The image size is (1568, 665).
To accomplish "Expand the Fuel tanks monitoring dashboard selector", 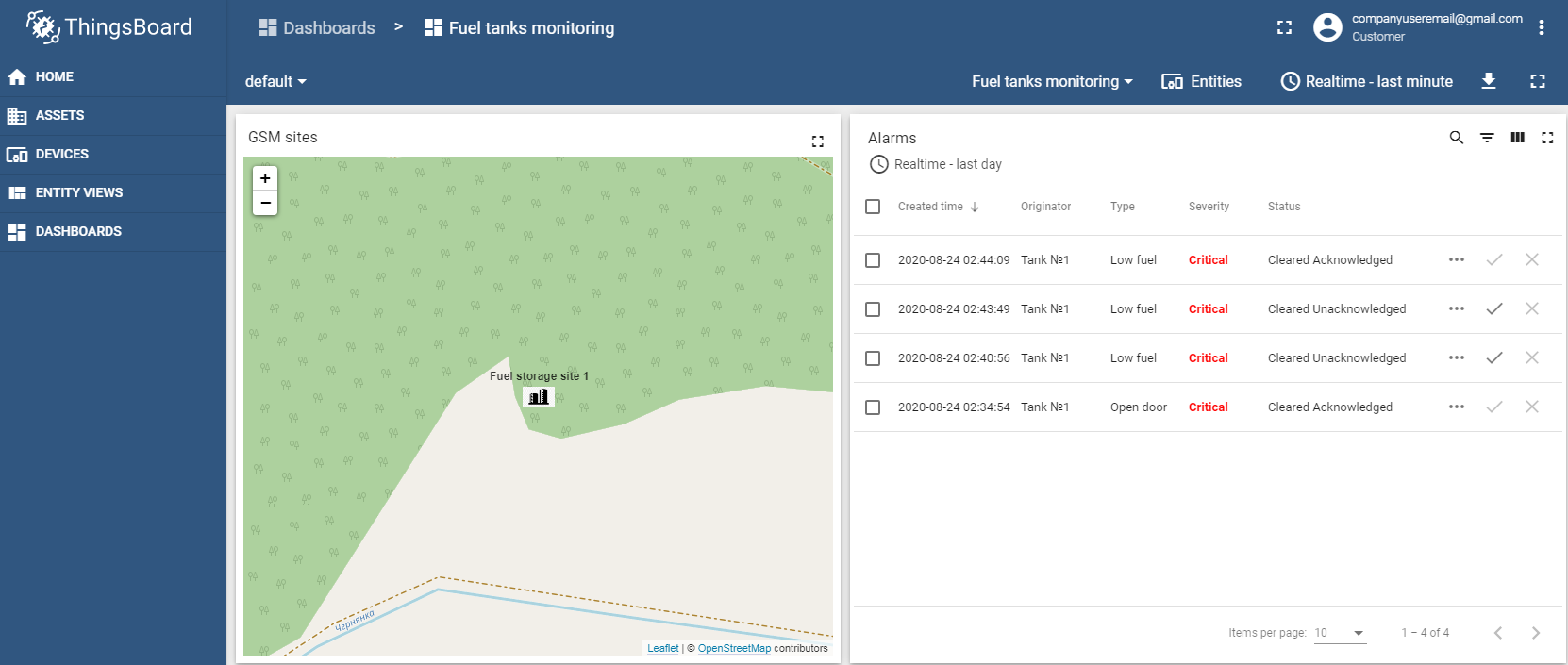I will pyautogui.click(x=1052, y=82).
